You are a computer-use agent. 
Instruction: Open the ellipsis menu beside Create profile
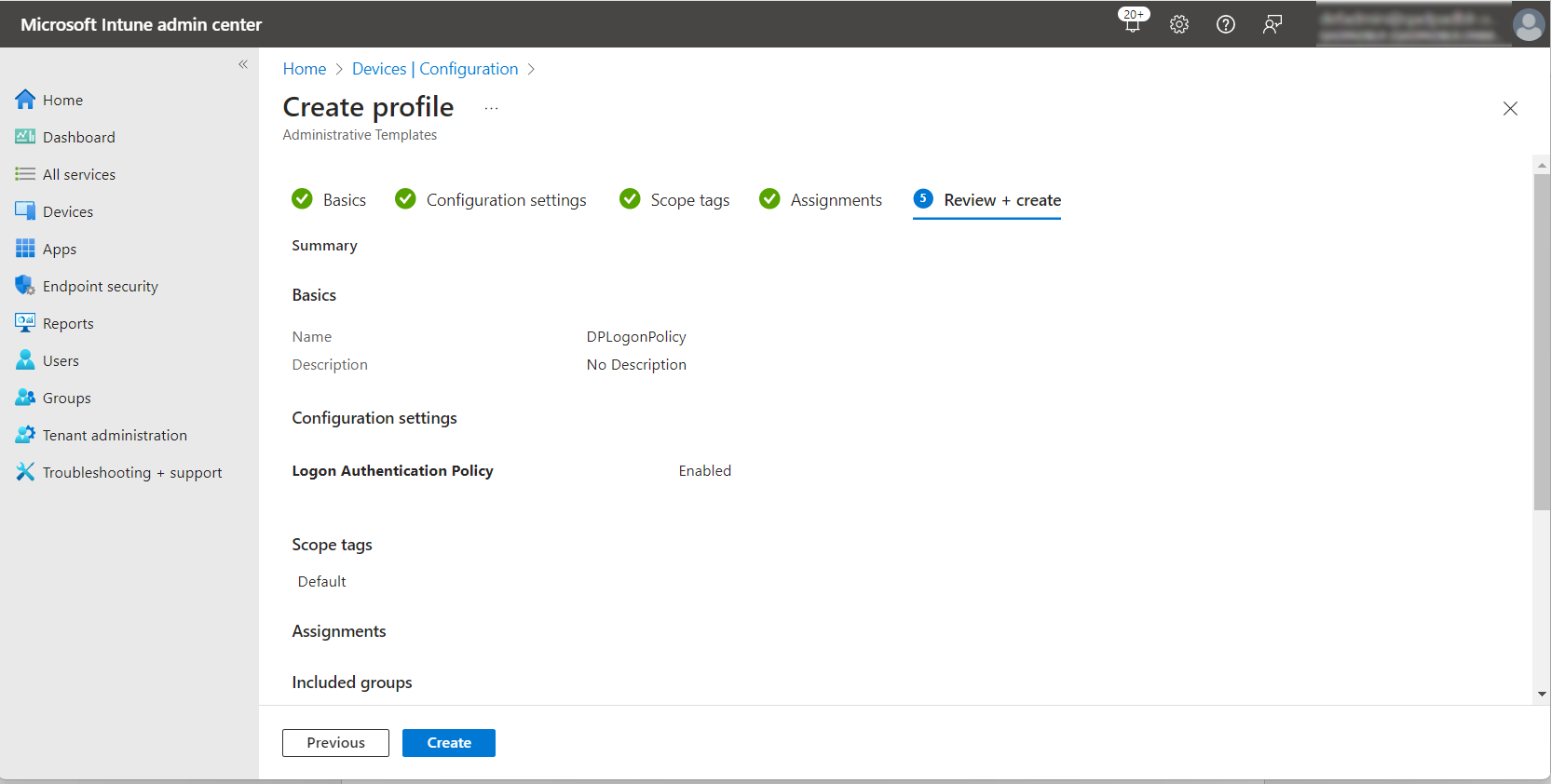pyautogui.click(x=491, y=108)
